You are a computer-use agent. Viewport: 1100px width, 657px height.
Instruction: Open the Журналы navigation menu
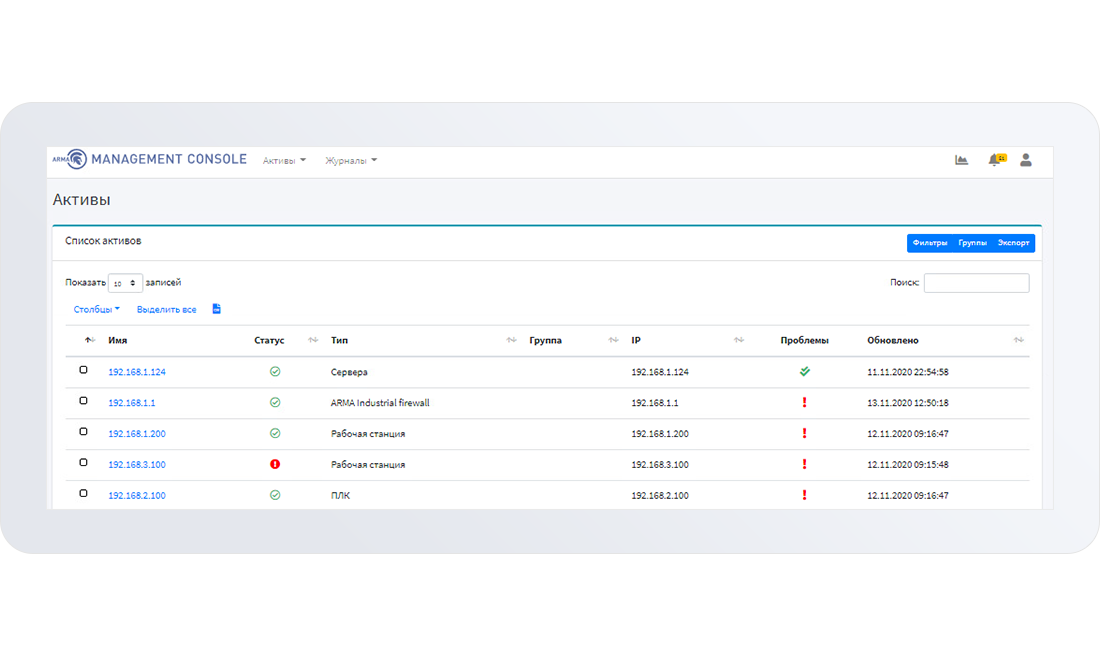click(x=351, y=160)
